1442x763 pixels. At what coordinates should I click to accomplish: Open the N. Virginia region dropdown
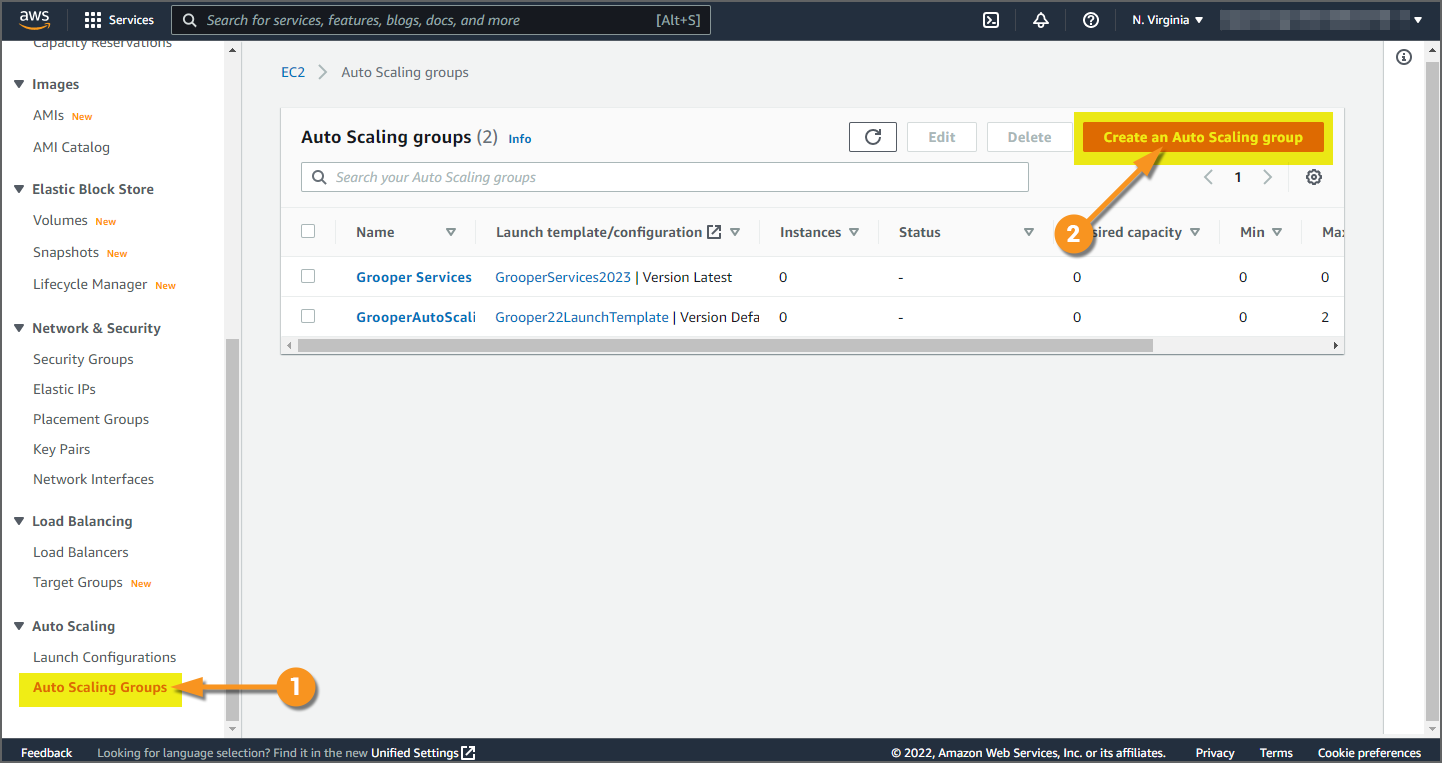[1167, 20]
